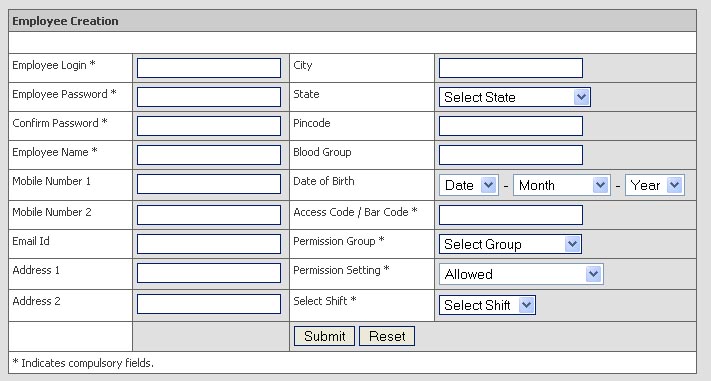Click into the Blood Group field

point(511,155)
